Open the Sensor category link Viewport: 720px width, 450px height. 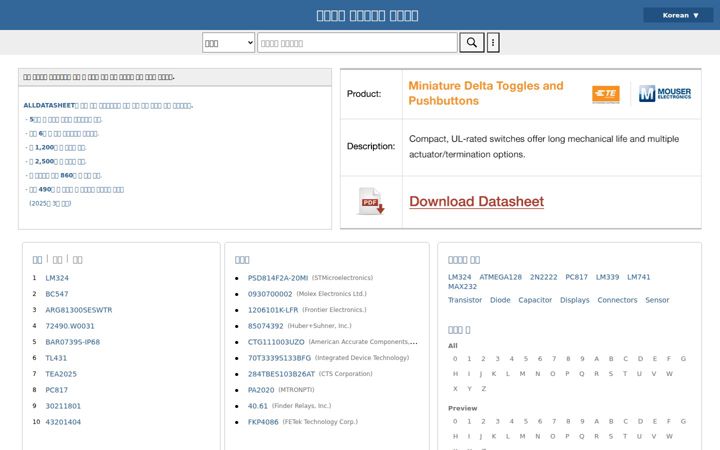pos(657,300)
